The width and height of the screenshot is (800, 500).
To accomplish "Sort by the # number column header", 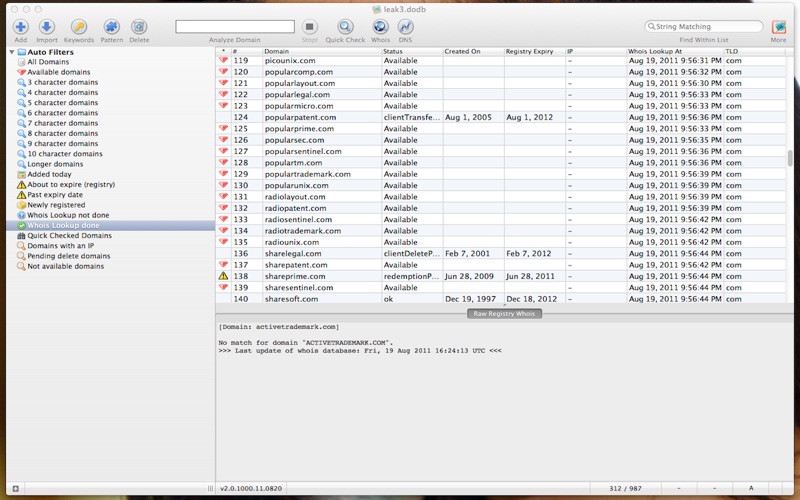I will 246,51.
